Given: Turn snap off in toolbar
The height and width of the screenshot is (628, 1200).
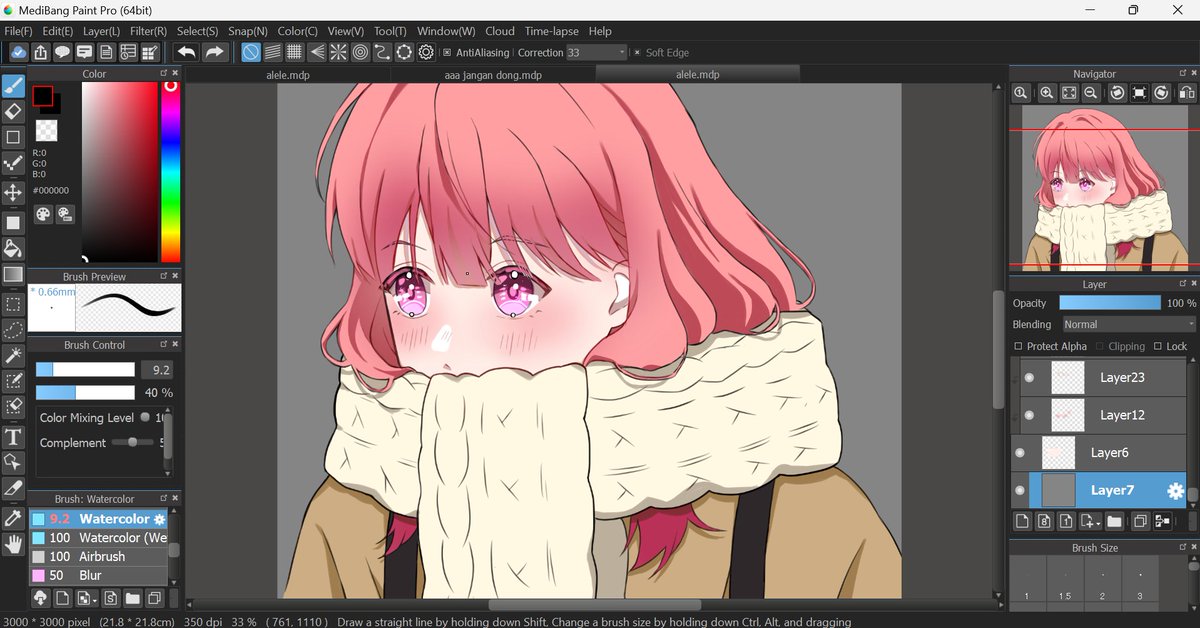Looking at the screenshot, I should pyautogui.click(x=251, y=52).
